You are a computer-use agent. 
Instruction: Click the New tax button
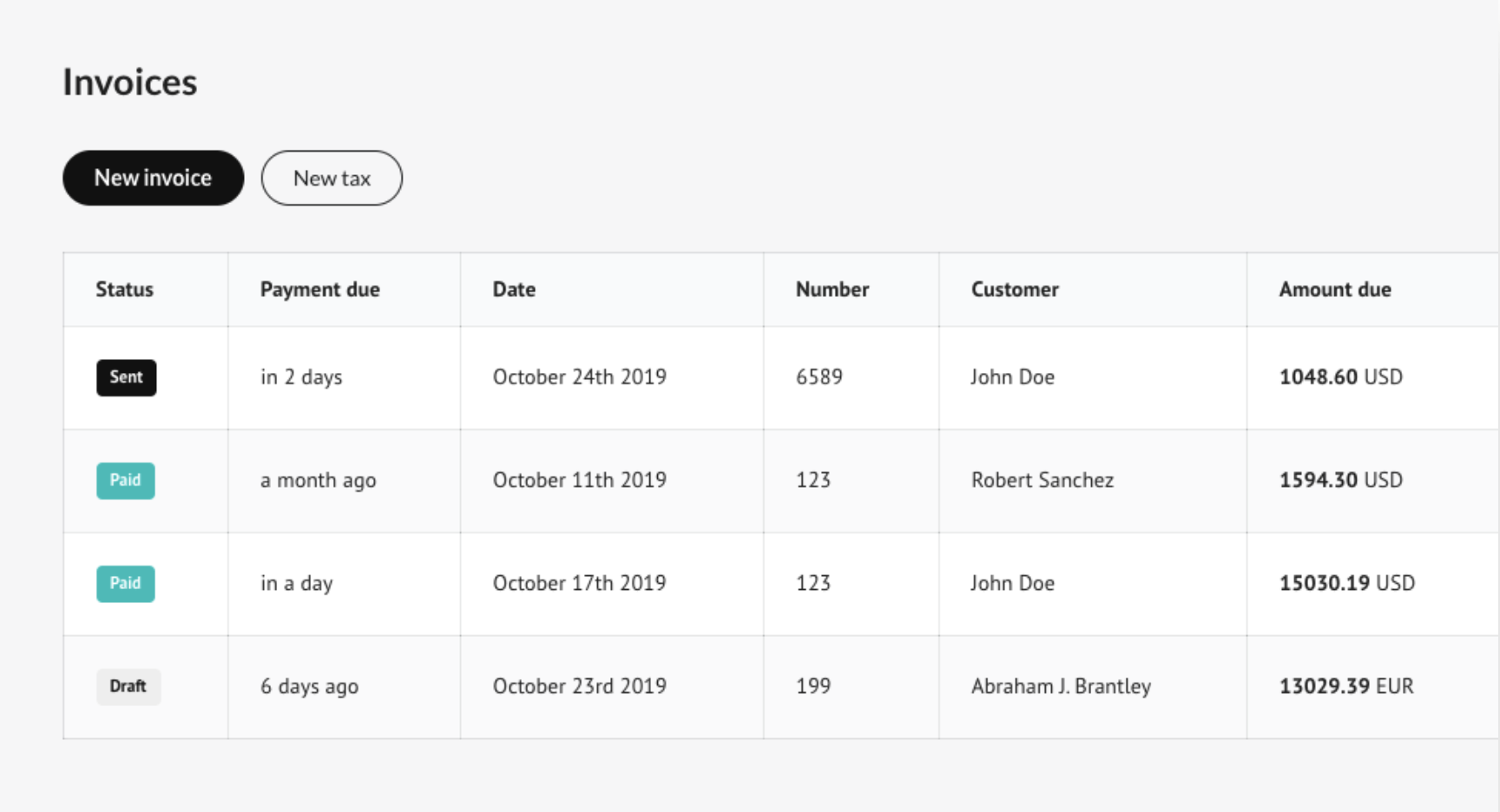(331, 178)
